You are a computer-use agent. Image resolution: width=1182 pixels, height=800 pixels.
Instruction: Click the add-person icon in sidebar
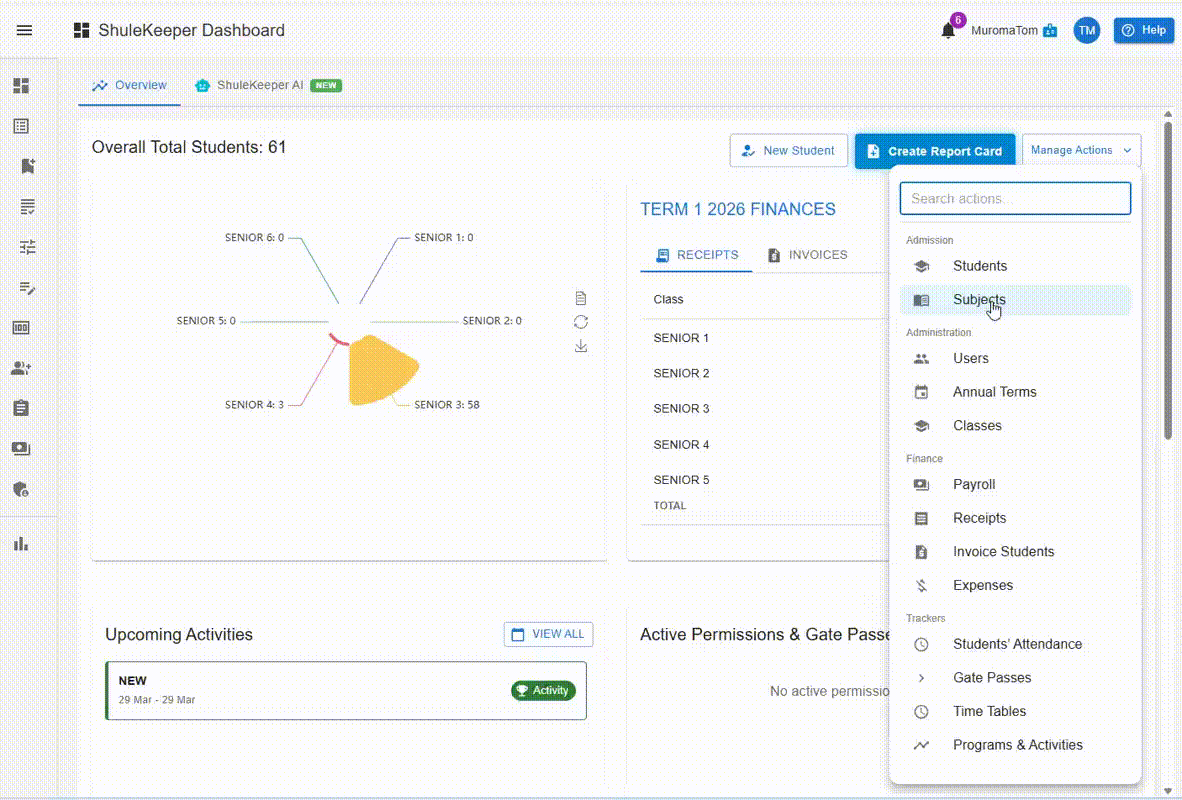click(x=21, y=368)
